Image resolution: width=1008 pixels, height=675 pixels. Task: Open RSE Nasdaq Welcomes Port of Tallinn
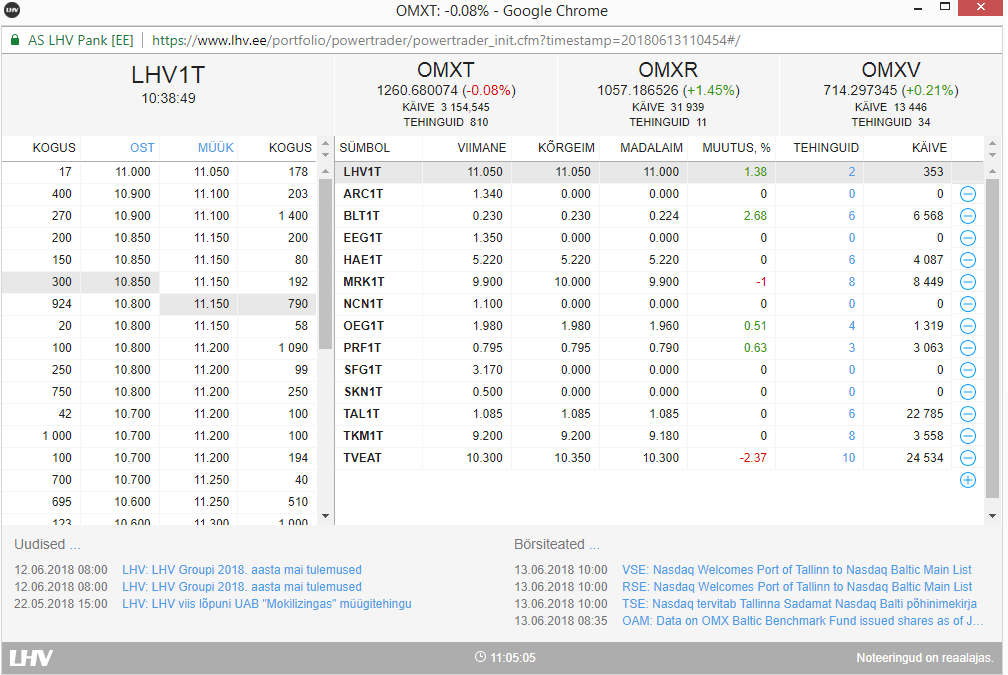(797, 587)
